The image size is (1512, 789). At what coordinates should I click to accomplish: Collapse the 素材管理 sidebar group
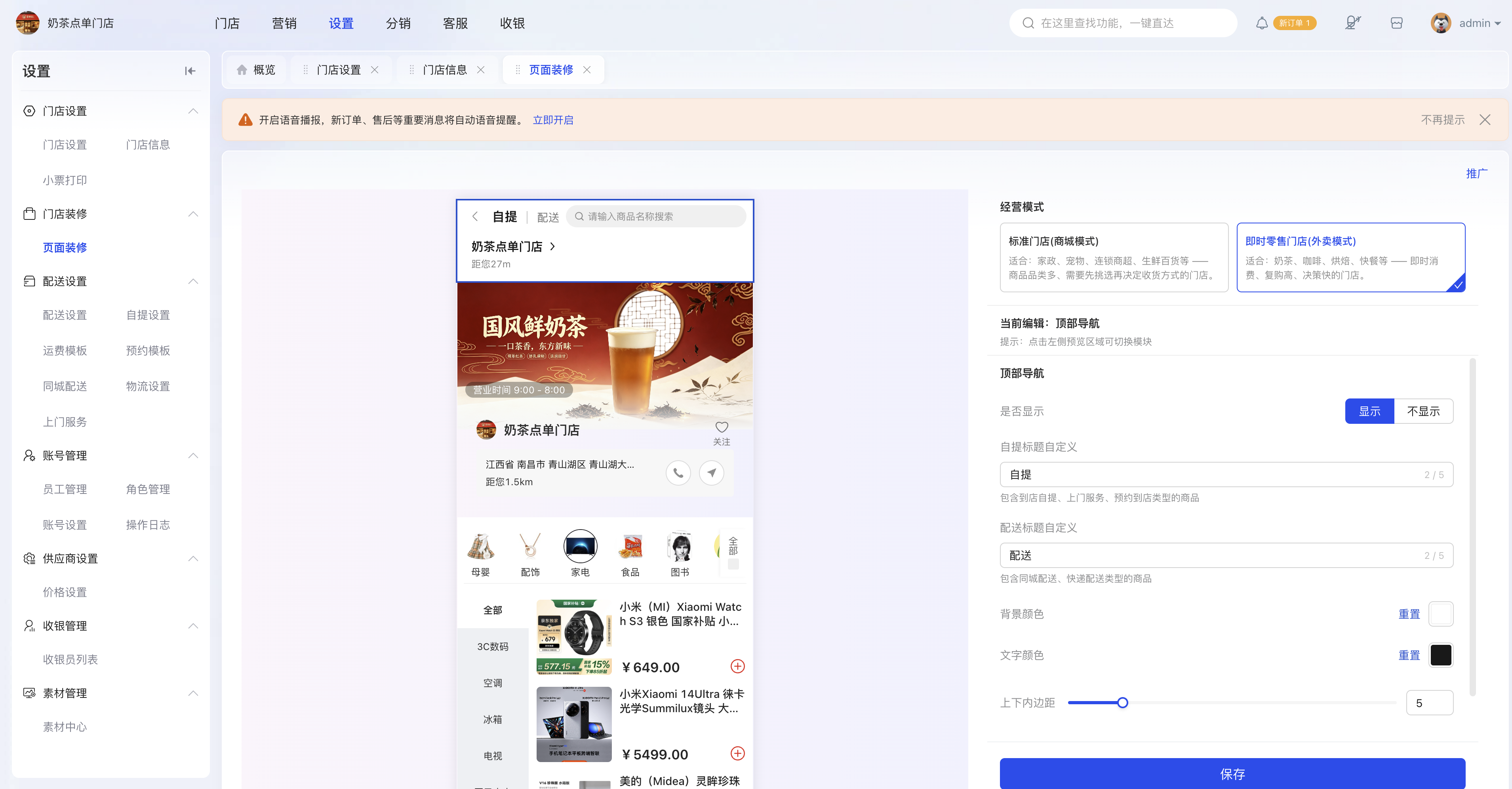[193, 693]
